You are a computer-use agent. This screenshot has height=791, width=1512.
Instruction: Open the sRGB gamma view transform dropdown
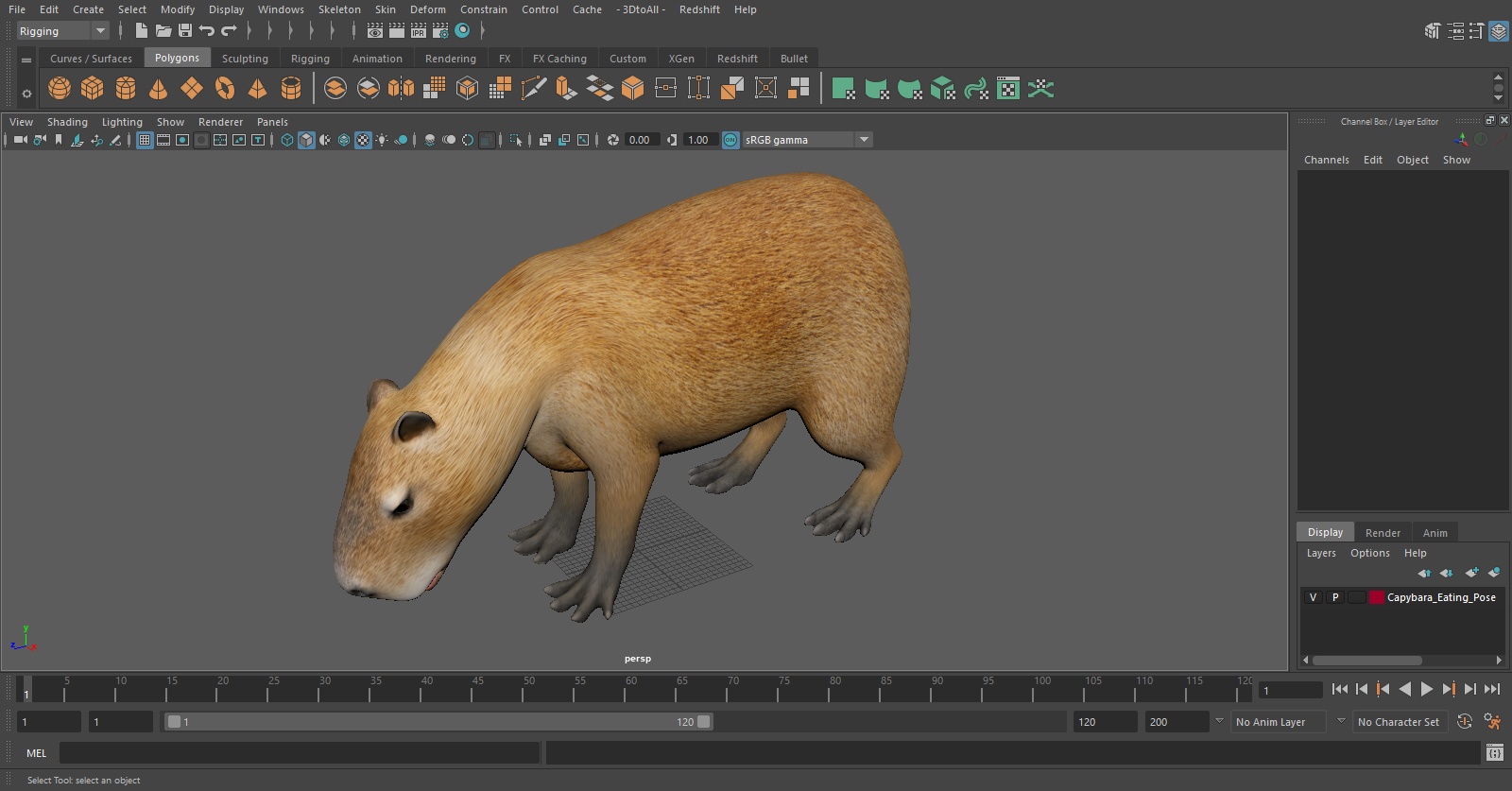click(807, 140)
